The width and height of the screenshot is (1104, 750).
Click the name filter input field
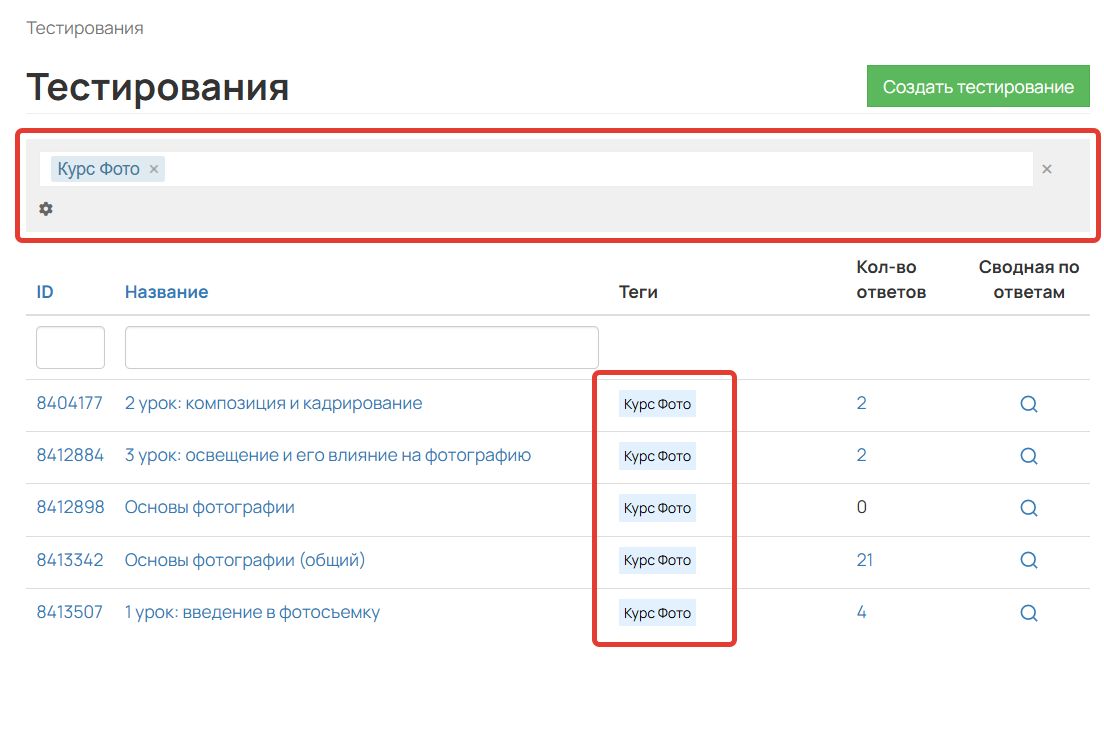(x=360, y=347)
